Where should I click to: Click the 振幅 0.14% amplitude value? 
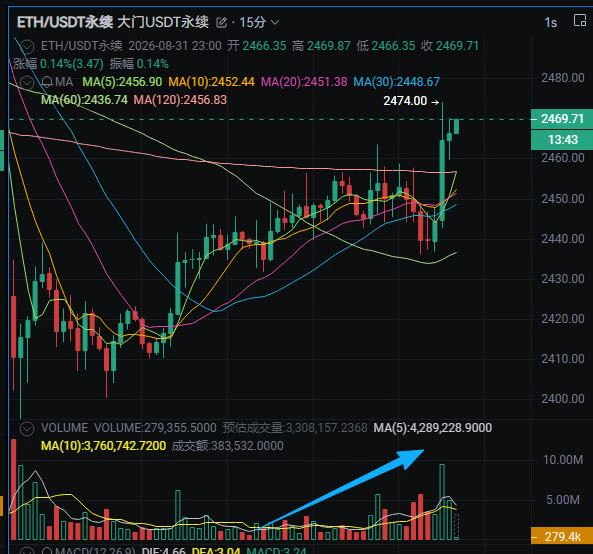pyautogui.click(x=139, y=64)
